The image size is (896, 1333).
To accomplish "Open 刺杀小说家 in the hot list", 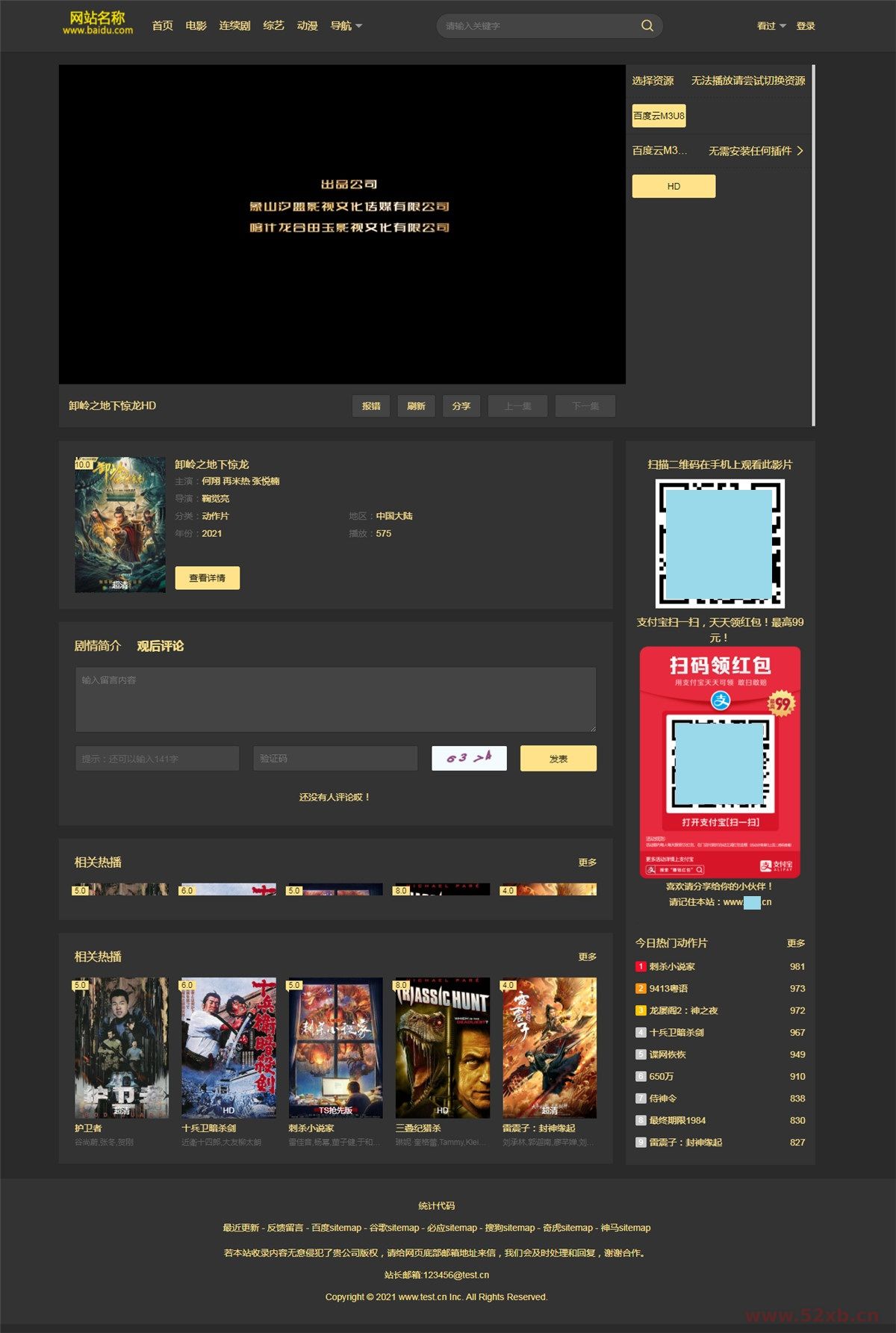I will pyautogui.click(x=672, y=966).
